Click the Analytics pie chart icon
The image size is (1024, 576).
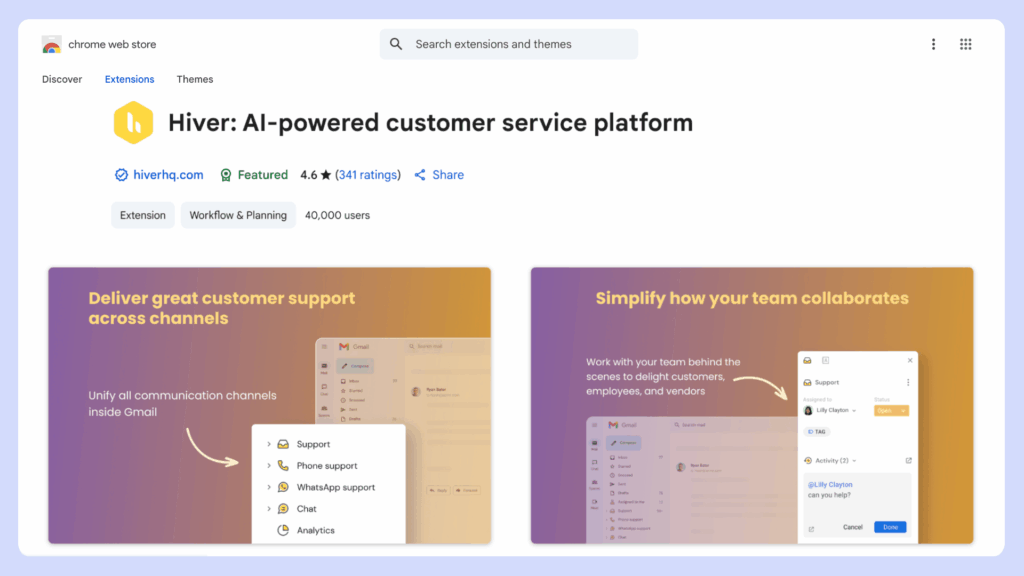pyautogui.click(x=283, y=530)
